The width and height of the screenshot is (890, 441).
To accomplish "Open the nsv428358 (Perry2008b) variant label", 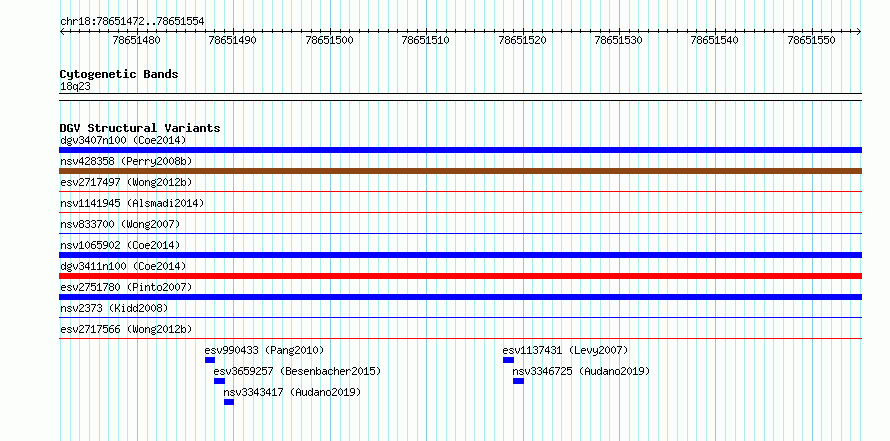I will (126, 161).
